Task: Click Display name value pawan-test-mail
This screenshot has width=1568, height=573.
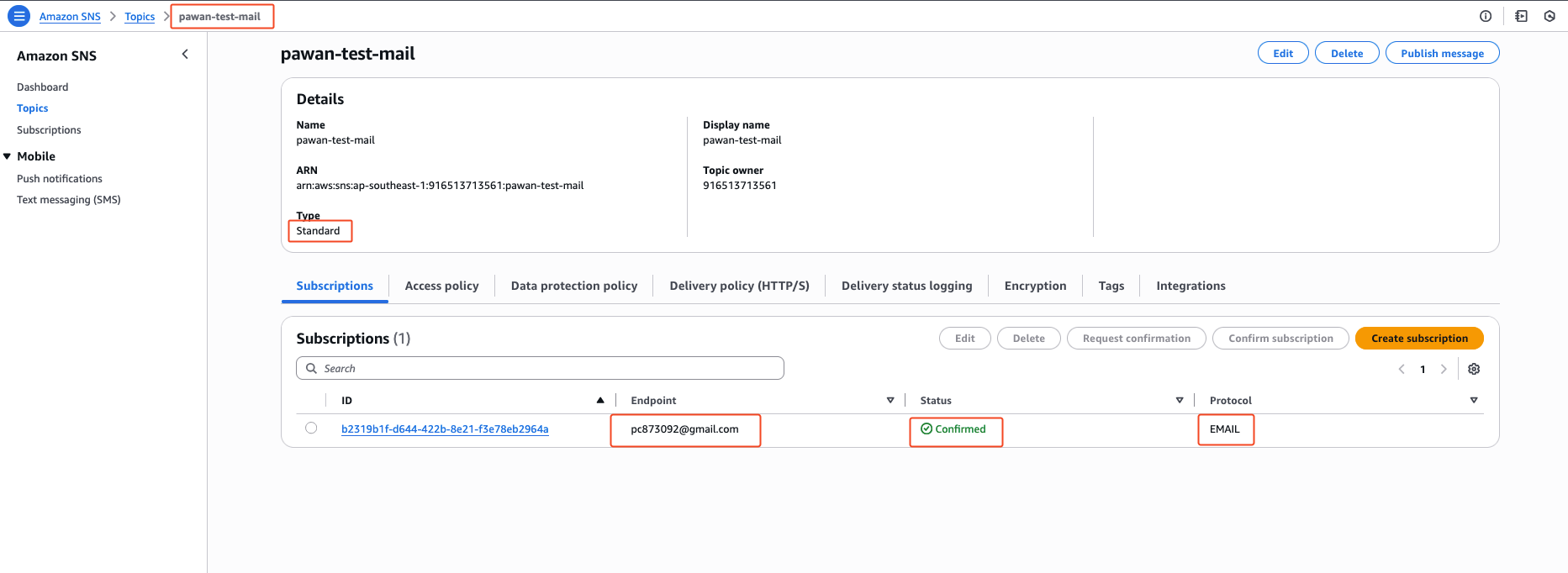Action: pyautogui.click(x=742, y=140)
